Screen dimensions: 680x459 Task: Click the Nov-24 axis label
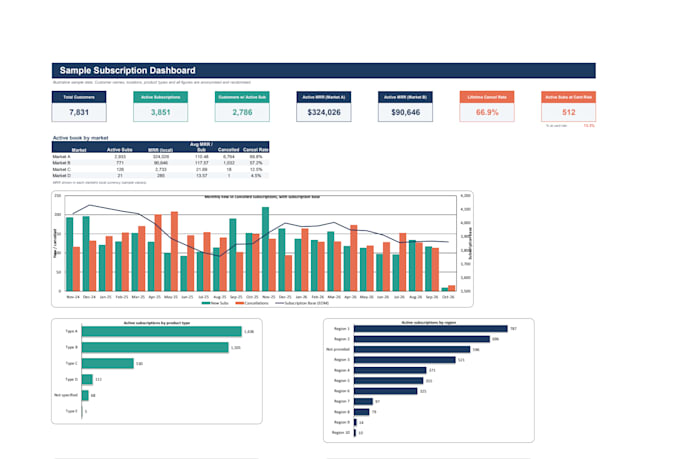point(73,297)
